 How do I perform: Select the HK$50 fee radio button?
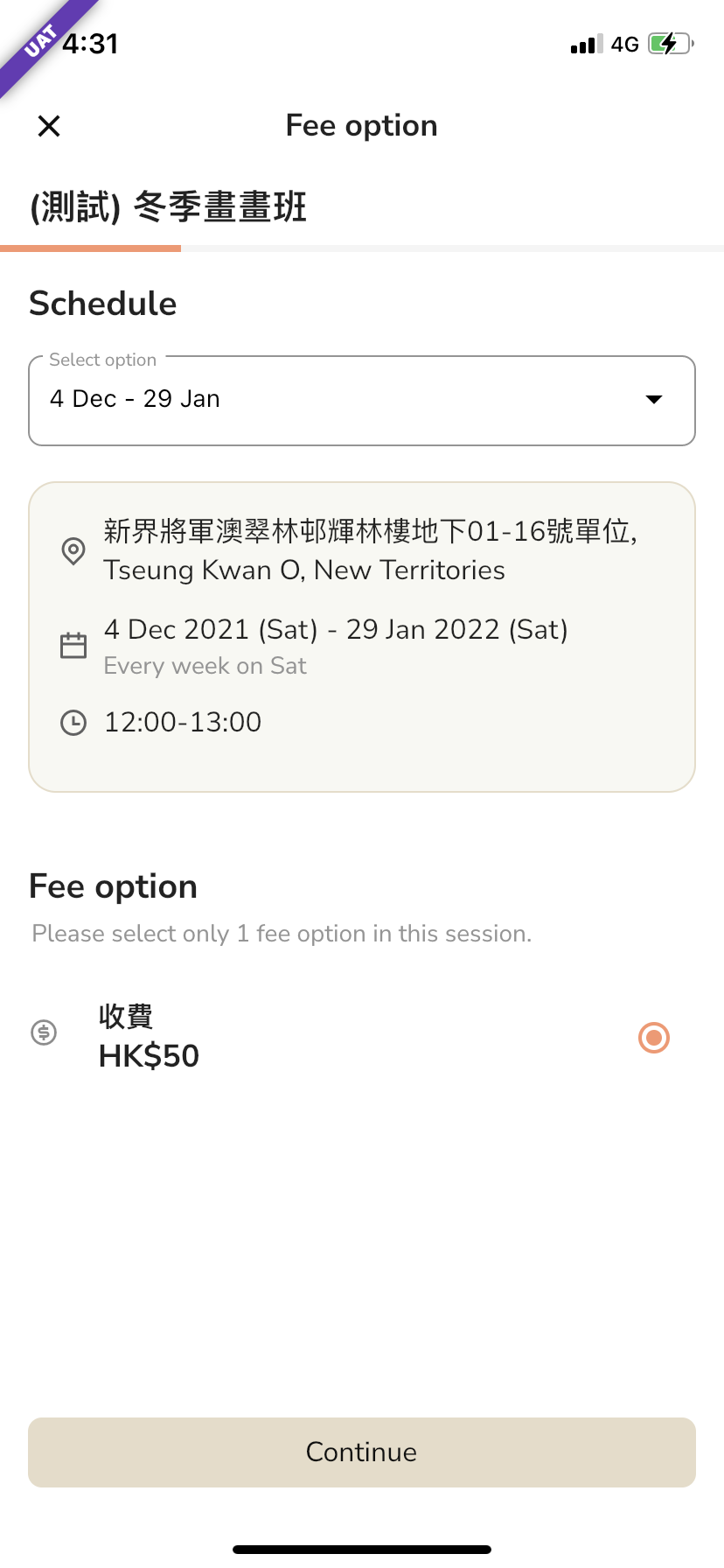click(654, 1038)
